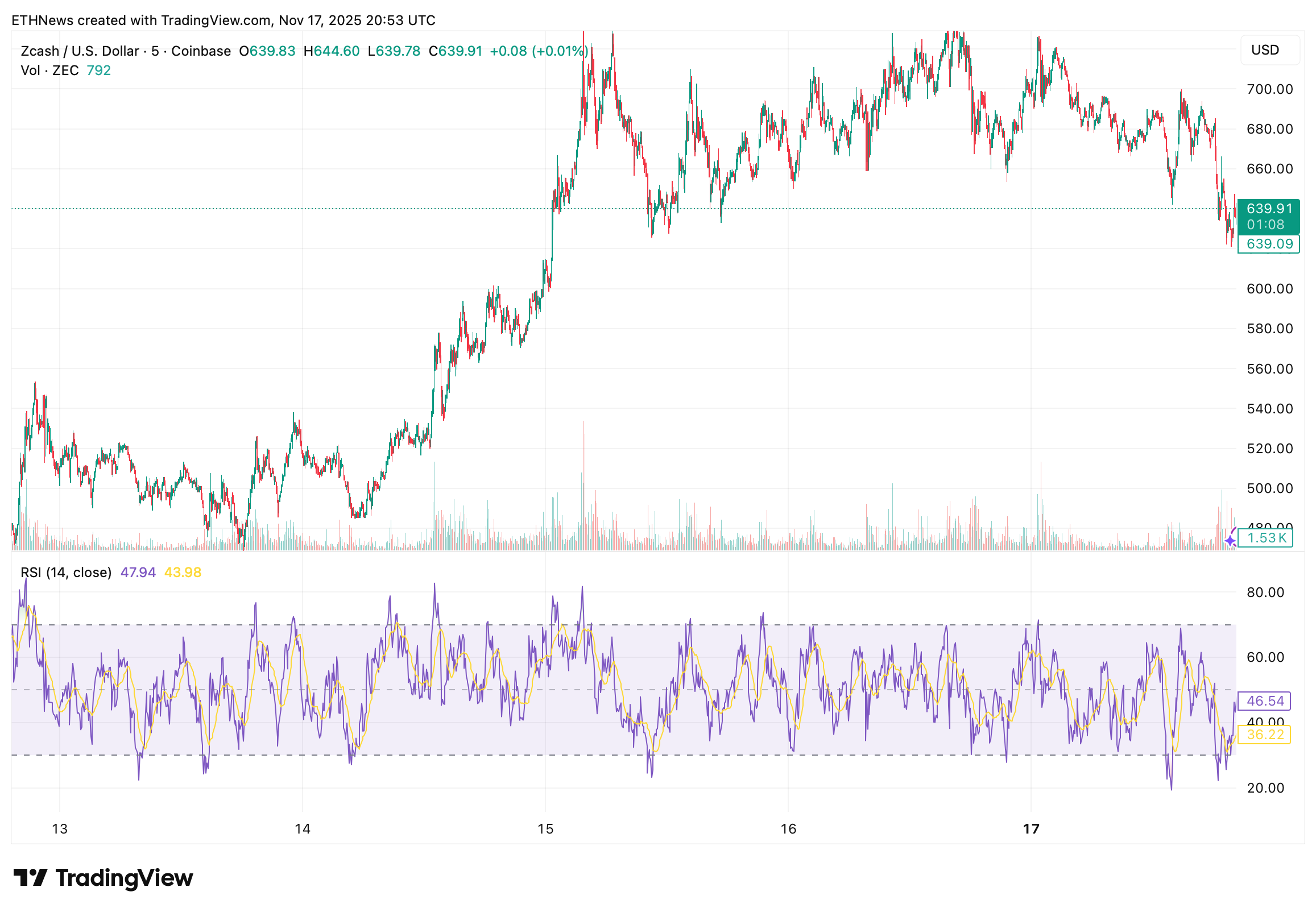Select date label 15 on time axis
Image resolution: width=1316 pixels, height=912 pixels.
[x=545, y=828]
